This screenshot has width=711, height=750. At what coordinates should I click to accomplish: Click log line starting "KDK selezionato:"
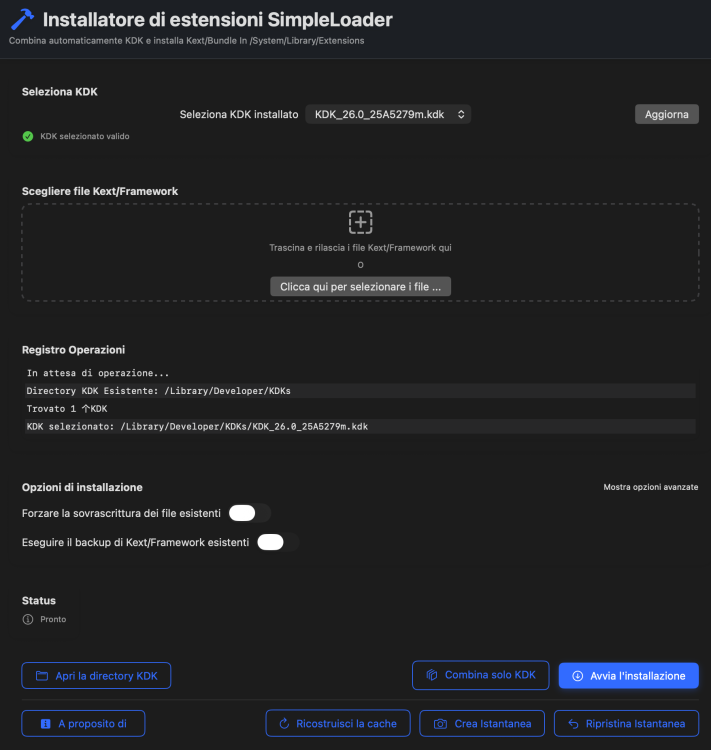tap(360, 427)
